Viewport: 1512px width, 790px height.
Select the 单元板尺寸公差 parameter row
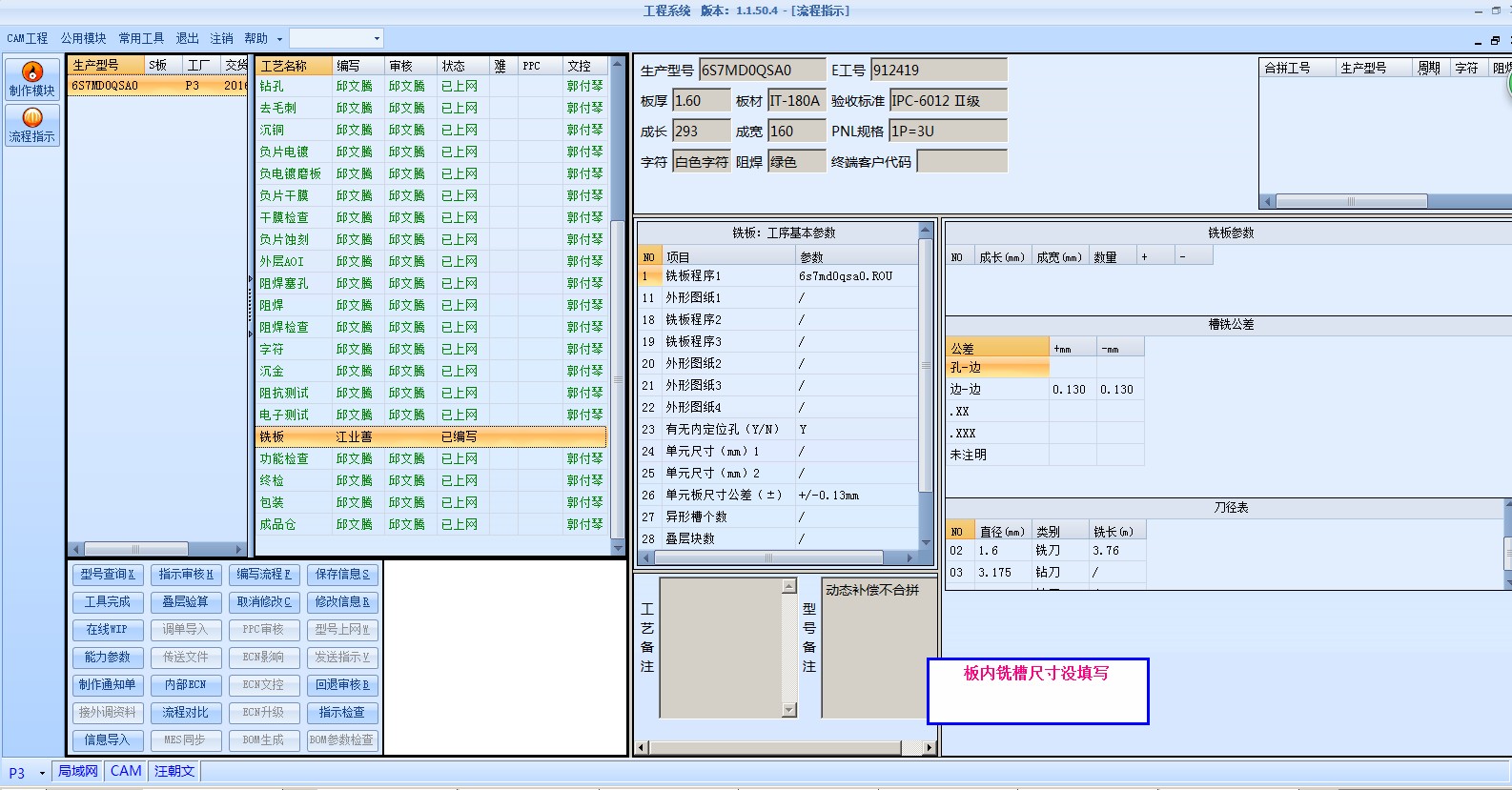778,496
